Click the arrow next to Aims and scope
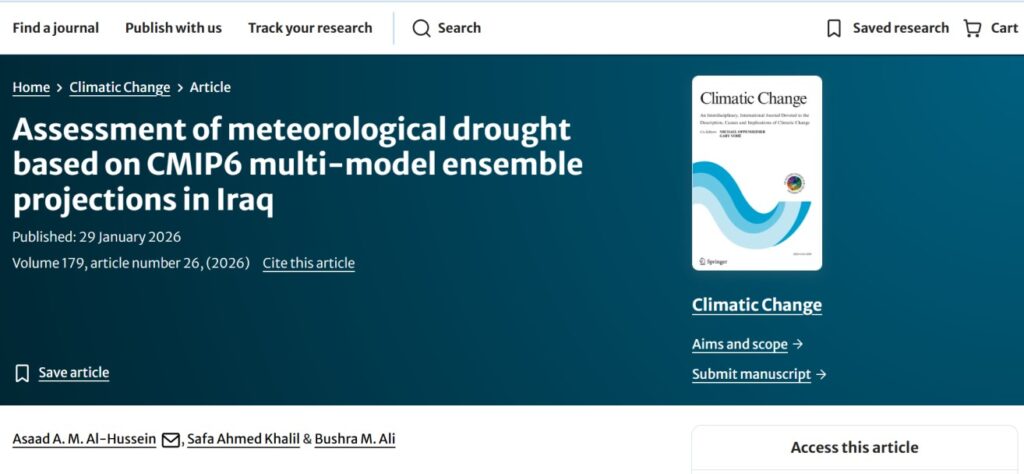The width and height of the screenshot is (1024, 474). pyautogui.click(x=798, y=344)
